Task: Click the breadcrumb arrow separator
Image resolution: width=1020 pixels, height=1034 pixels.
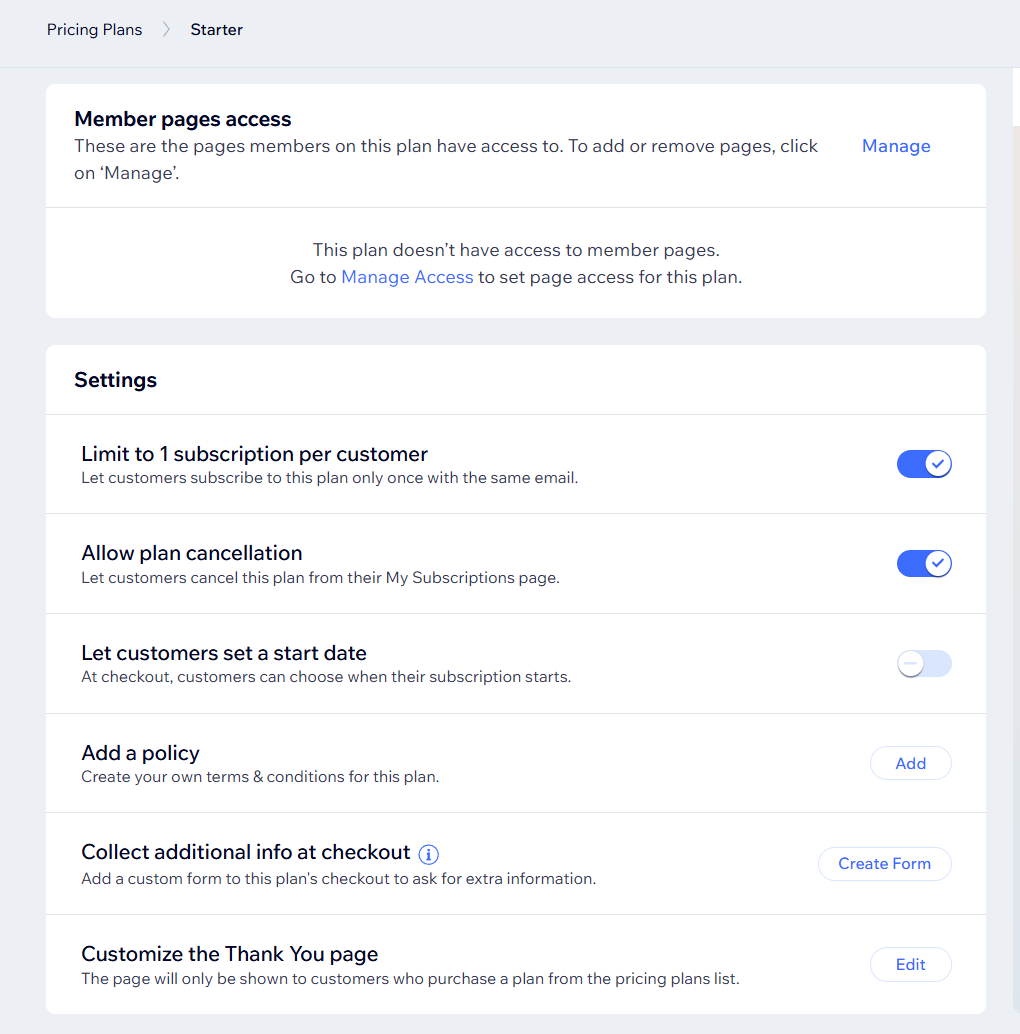Action: (x=166, y=30)
